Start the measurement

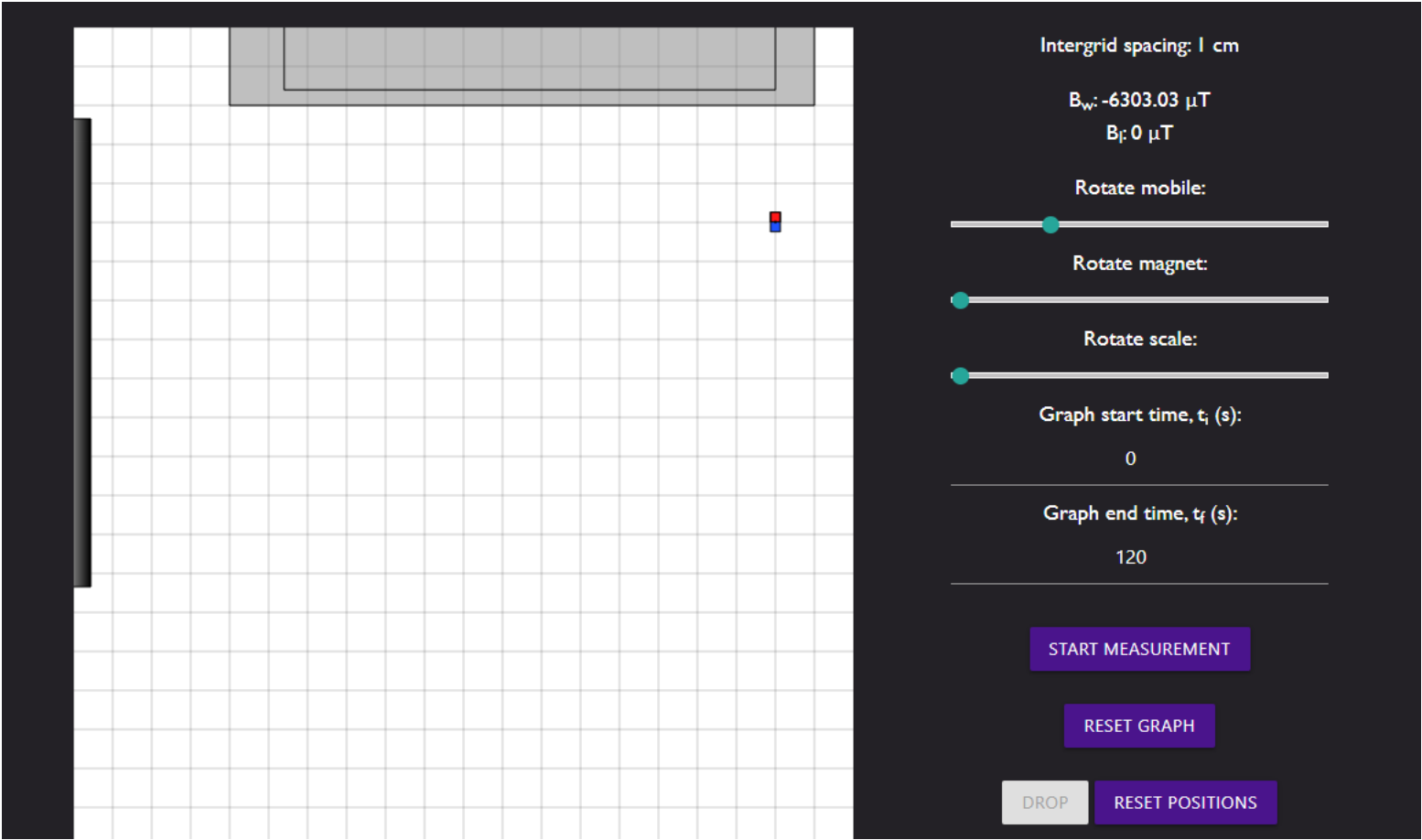[x=1139, y=649]
